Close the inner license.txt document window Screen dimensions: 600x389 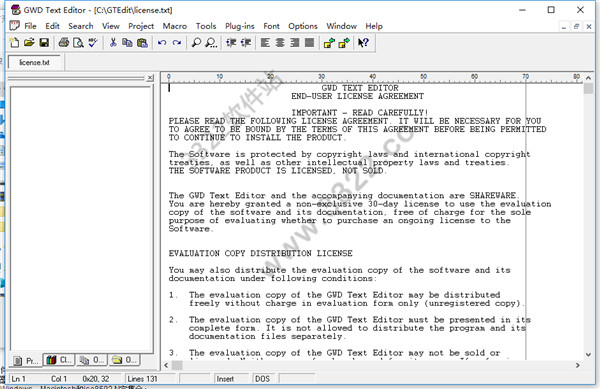pyautogui.click(x=589, y=26)
